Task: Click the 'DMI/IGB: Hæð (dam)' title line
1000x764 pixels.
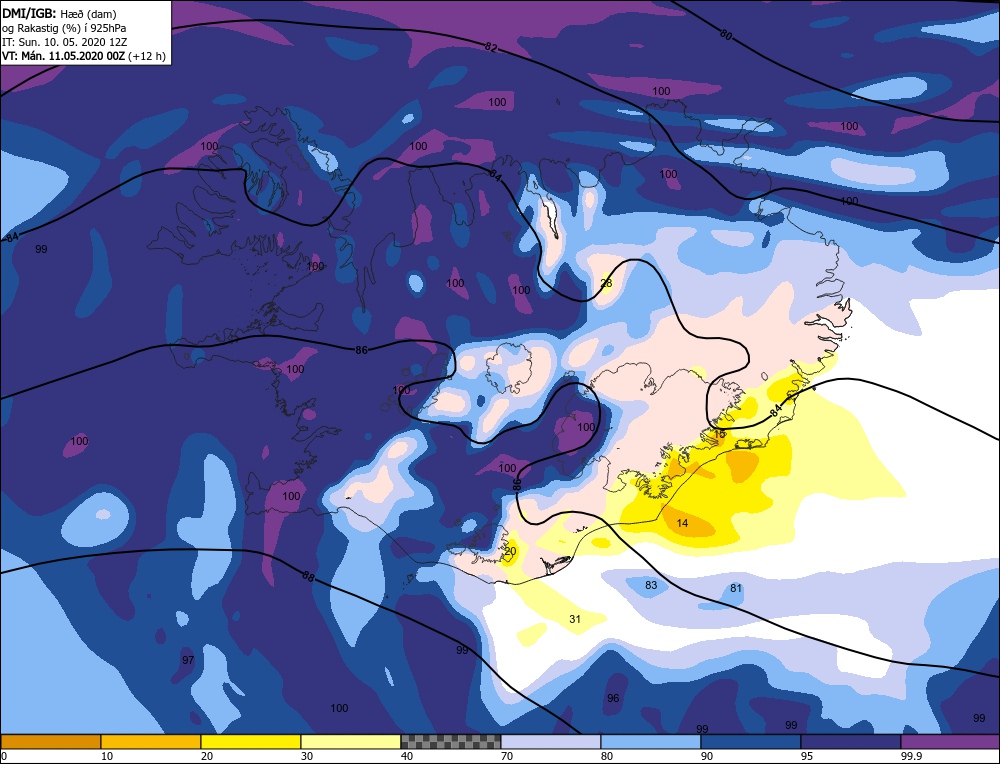Action: pos(59,13)
